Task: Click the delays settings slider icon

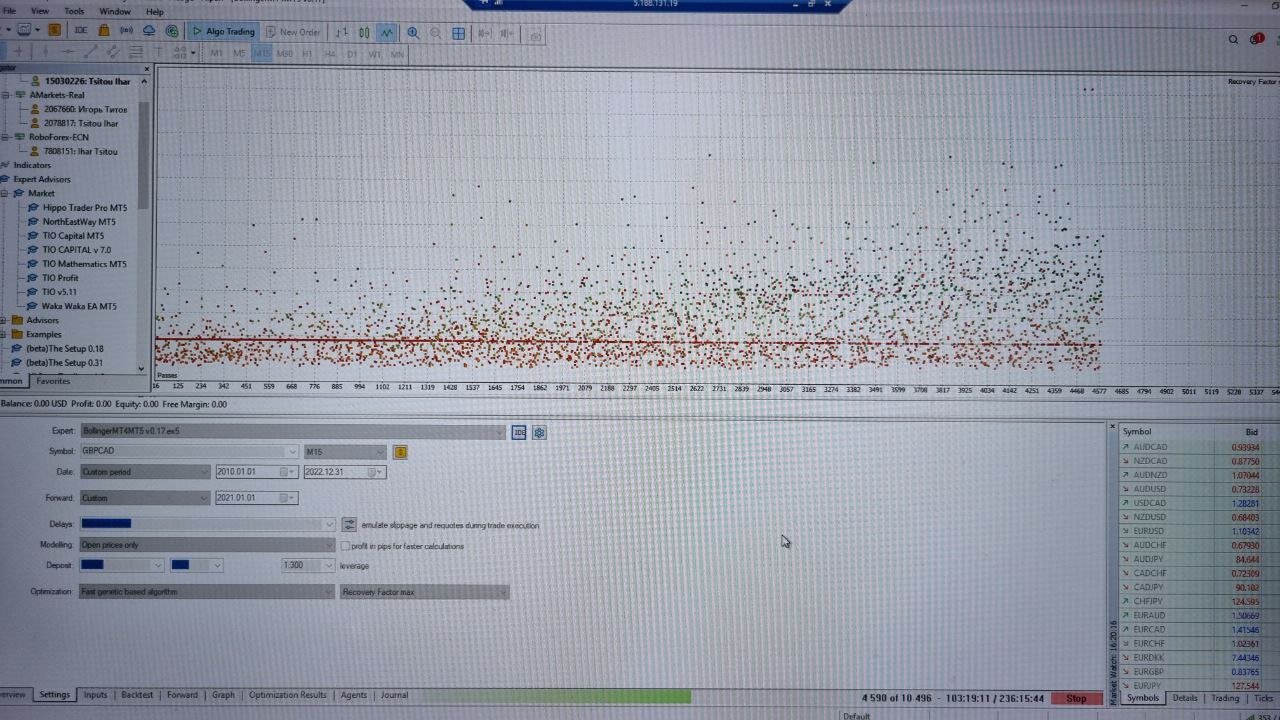Action: [x=349, y=524]
